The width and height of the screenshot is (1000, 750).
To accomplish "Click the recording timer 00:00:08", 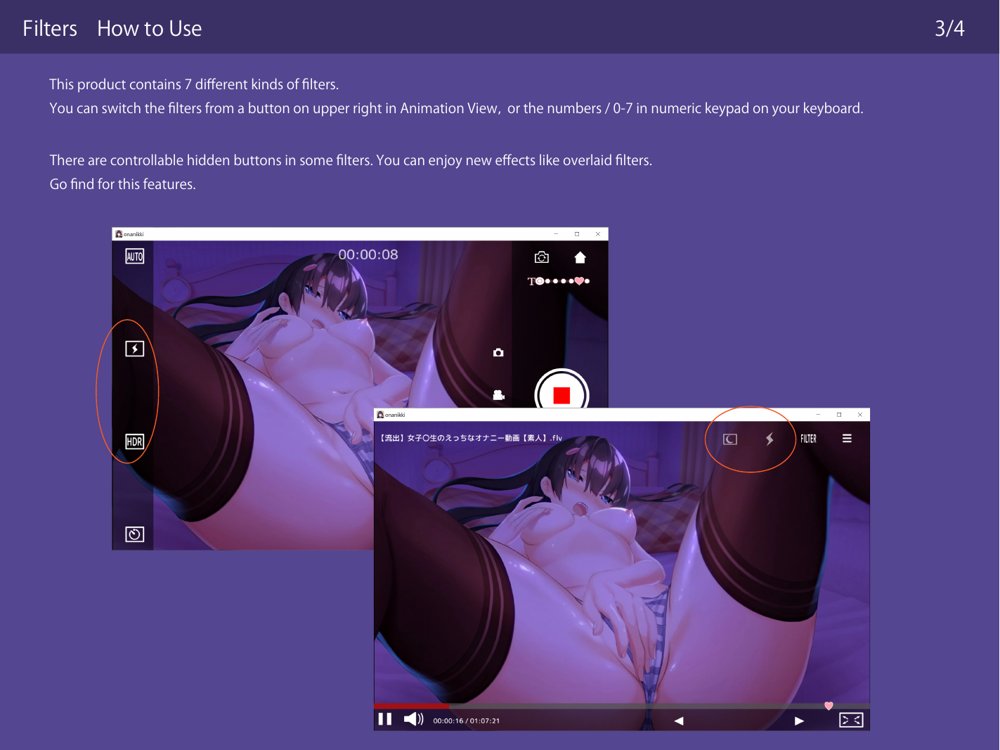I will coord(368,254).
